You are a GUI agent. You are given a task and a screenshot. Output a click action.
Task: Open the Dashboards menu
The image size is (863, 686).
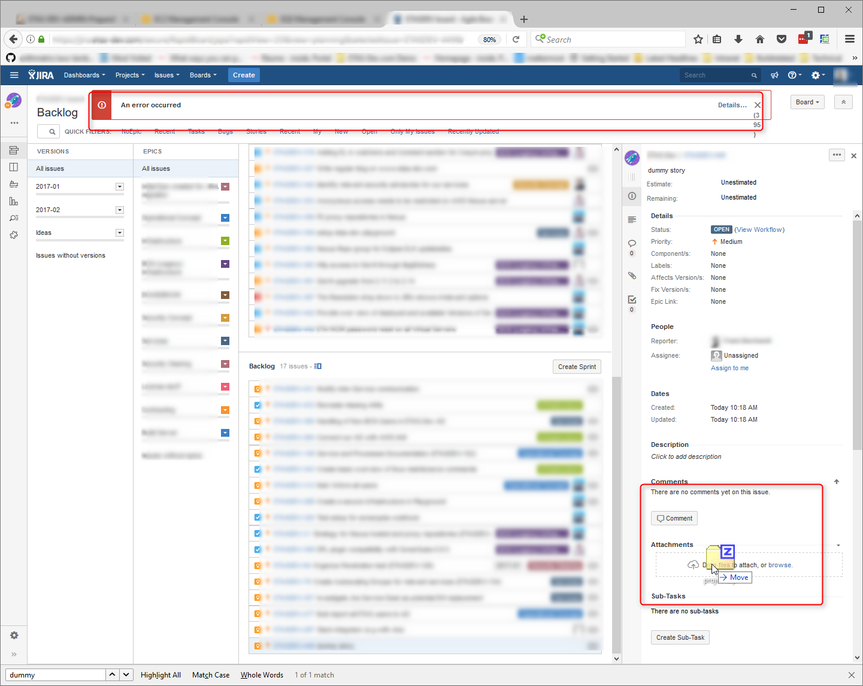tap(84, 75)
